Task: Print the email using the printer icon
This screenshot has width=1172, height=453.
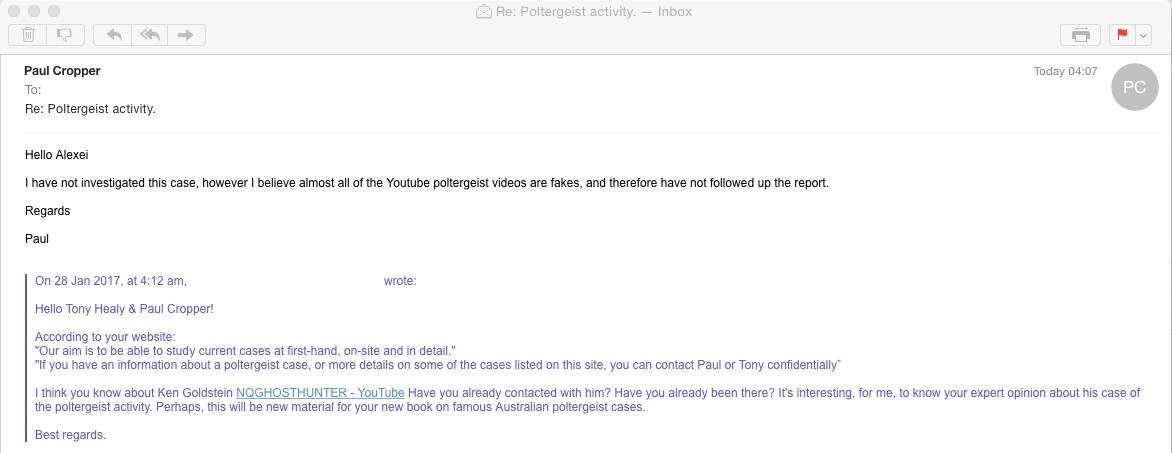Action: 1080,35
